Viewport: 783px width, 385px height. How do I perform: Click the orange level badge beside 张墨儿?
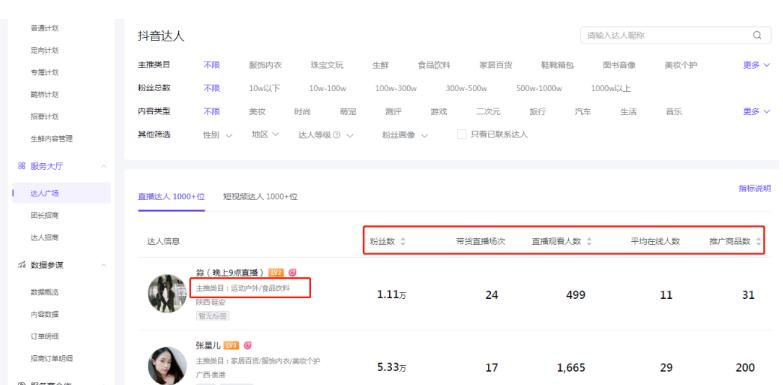point(231,346)
